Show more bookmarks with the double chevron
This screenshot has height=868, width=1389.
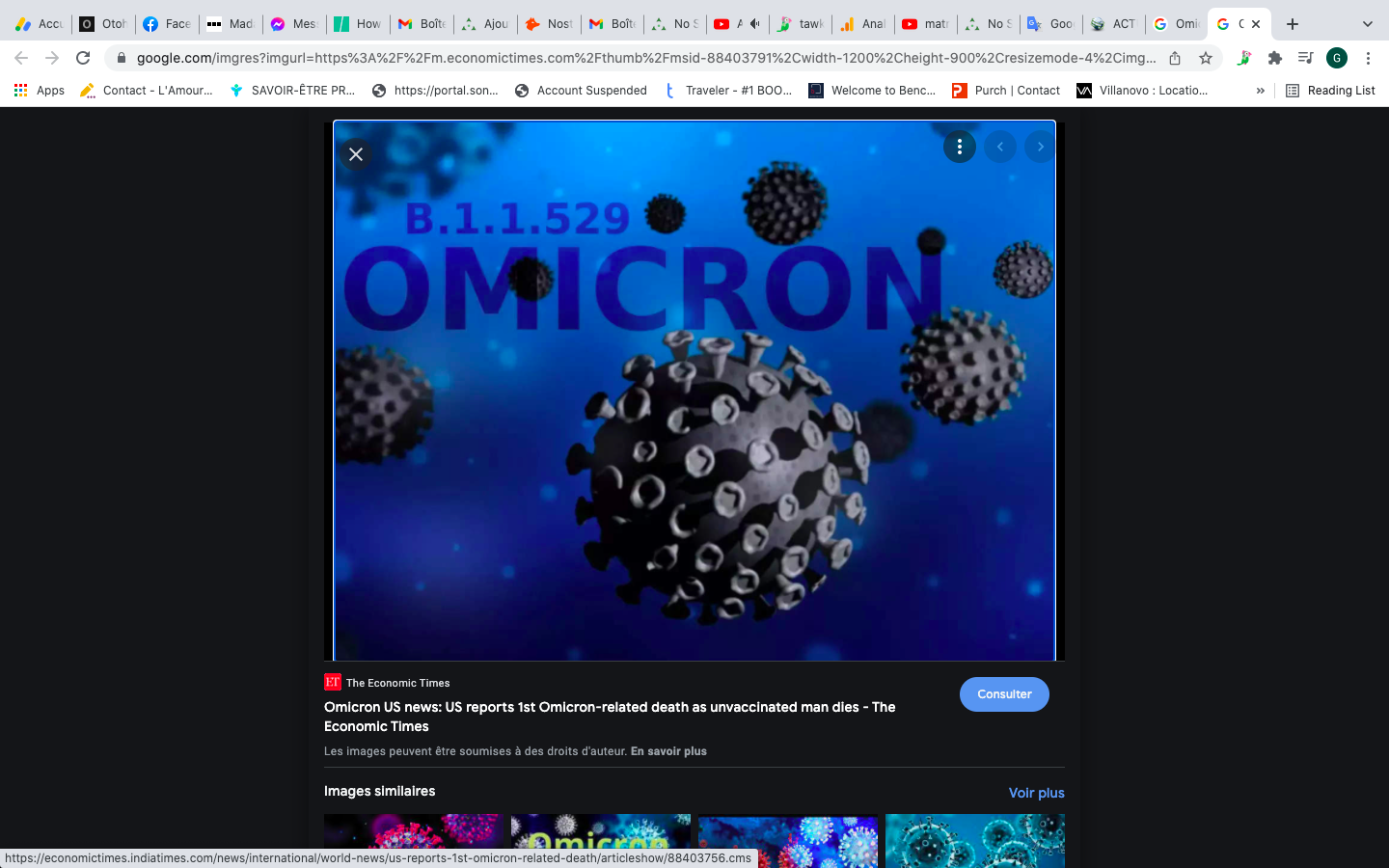[x=1260, y=91]
